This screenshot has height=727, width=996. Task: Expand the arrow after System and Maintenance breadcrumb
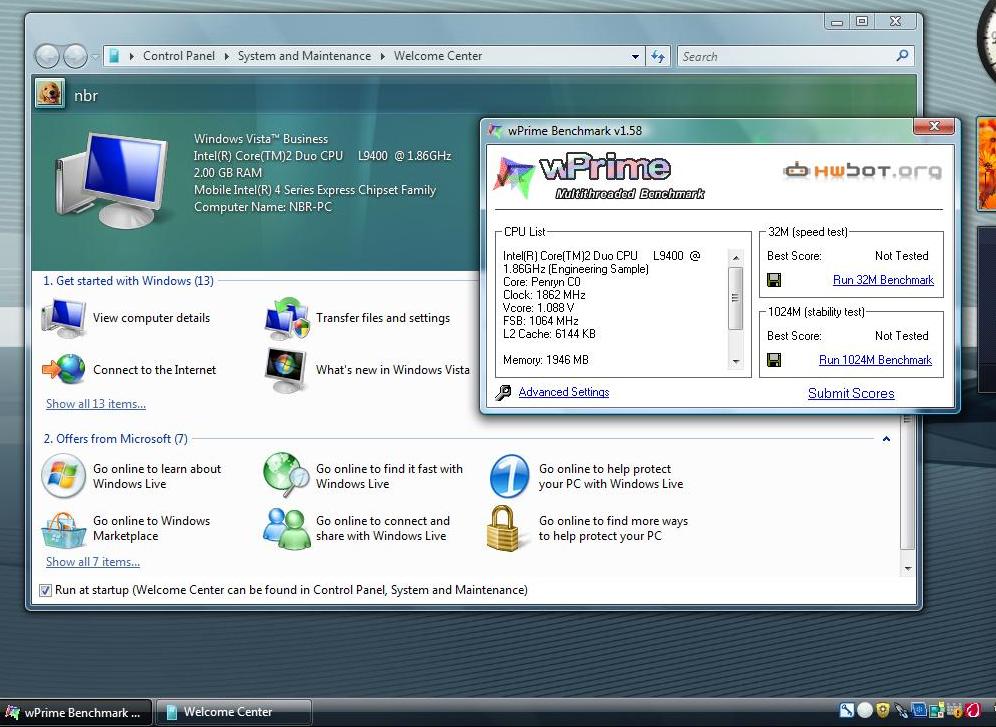click(382, 57)
